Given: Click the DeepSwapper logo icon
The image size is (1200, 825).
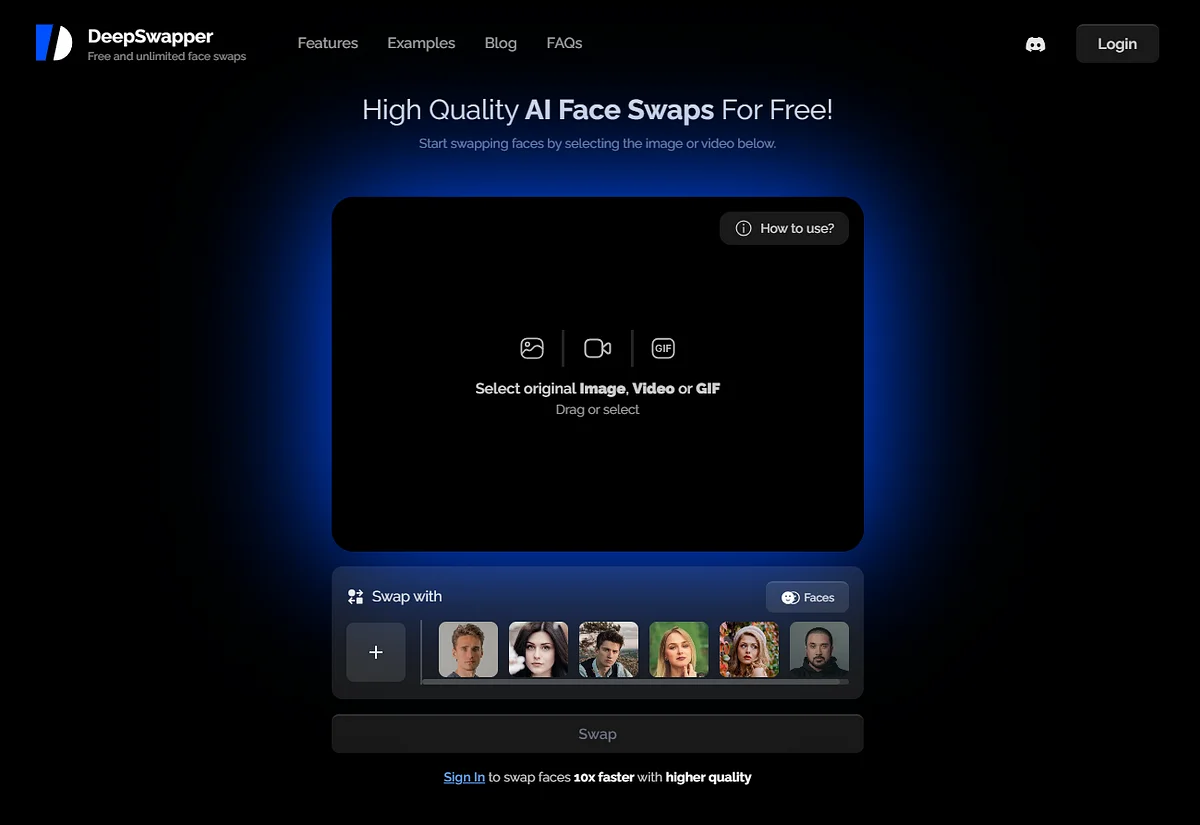Looking at the screenshot, I should point(54,43).
